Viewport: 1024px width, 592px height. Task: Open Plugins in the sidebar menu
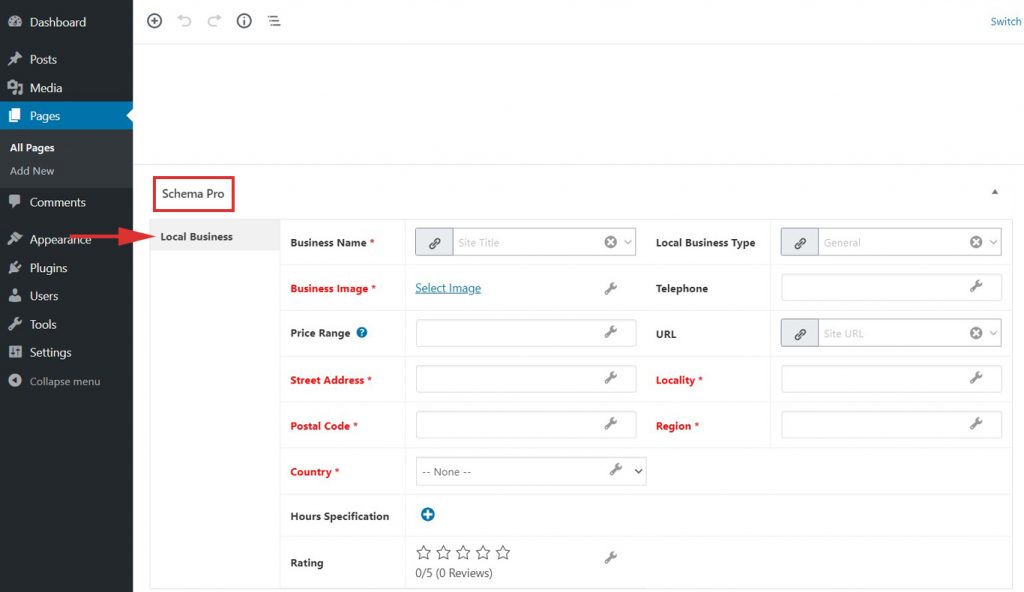tap(48, 268)
